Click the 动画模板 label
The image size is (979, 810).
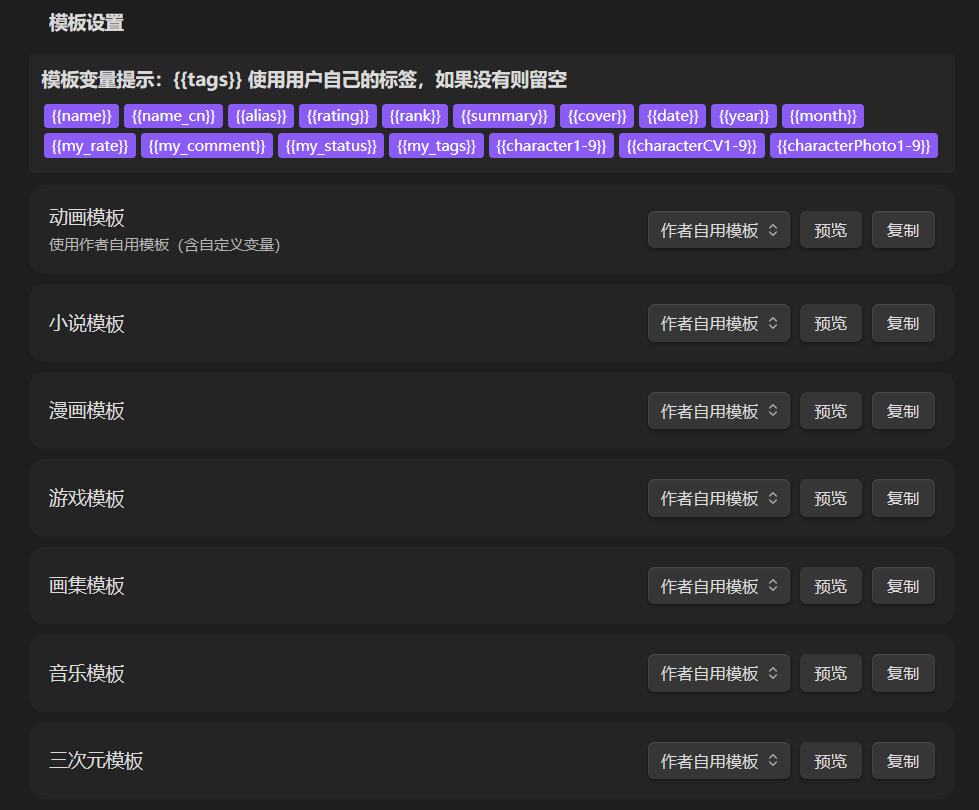(87, 217)
